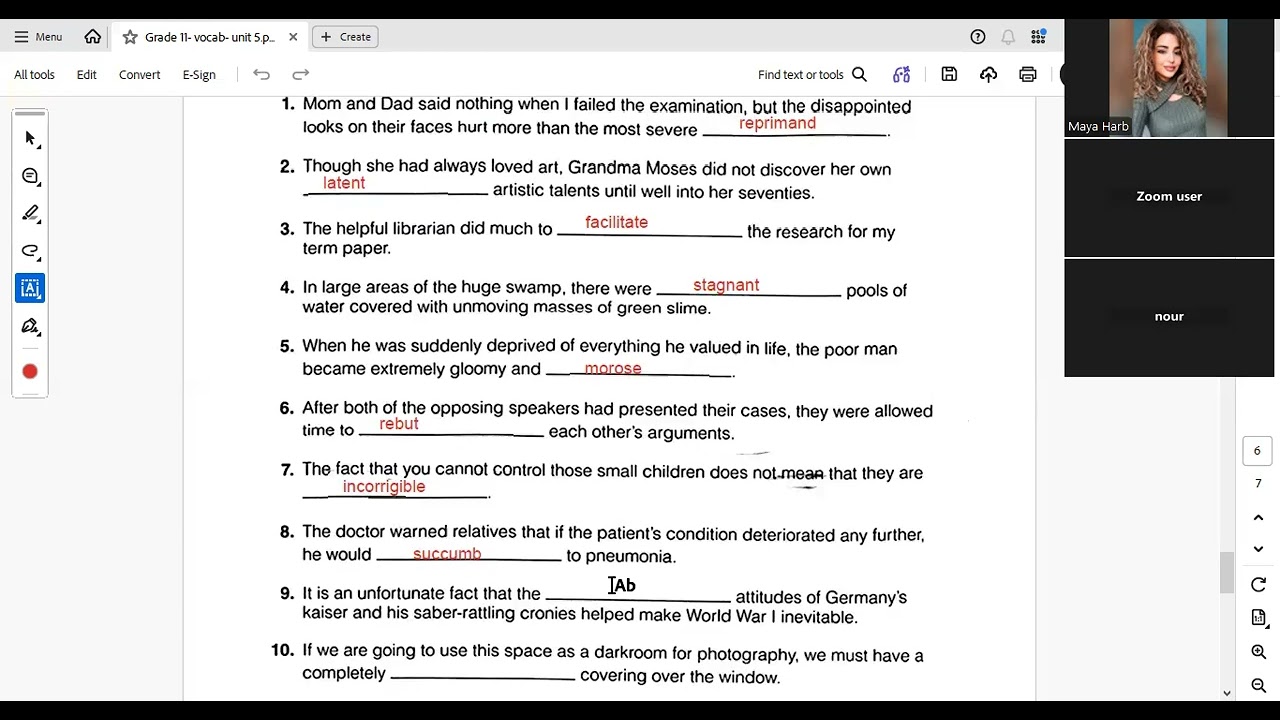This screenshot has height=720, width=1280.
Task: Open the Edit menu item
Action: coord(87,75)
